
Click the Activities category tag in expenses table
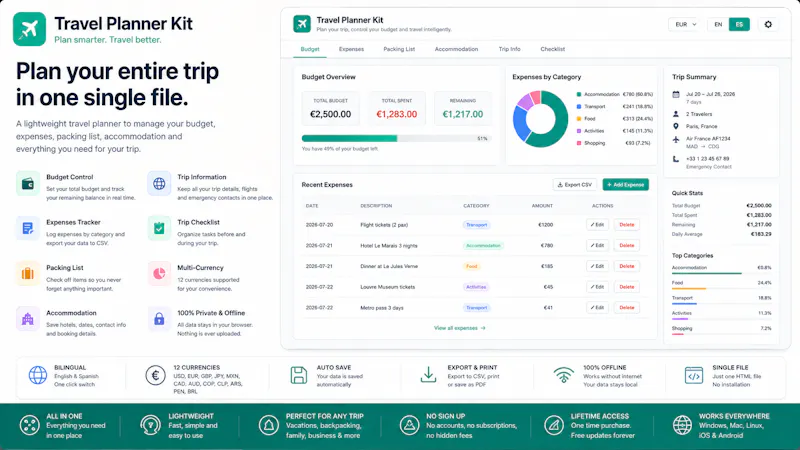coord(476,287)
